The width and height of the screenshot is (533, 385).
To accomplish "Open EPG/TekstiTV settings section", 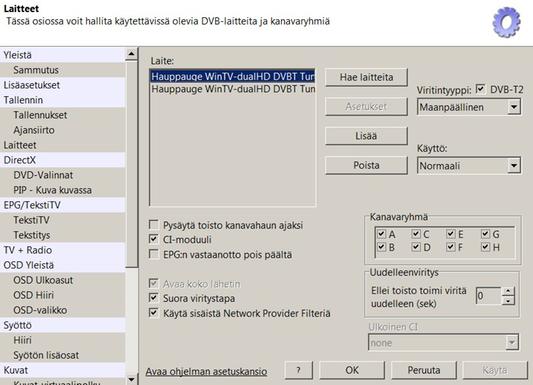I will tap(63, 205).
